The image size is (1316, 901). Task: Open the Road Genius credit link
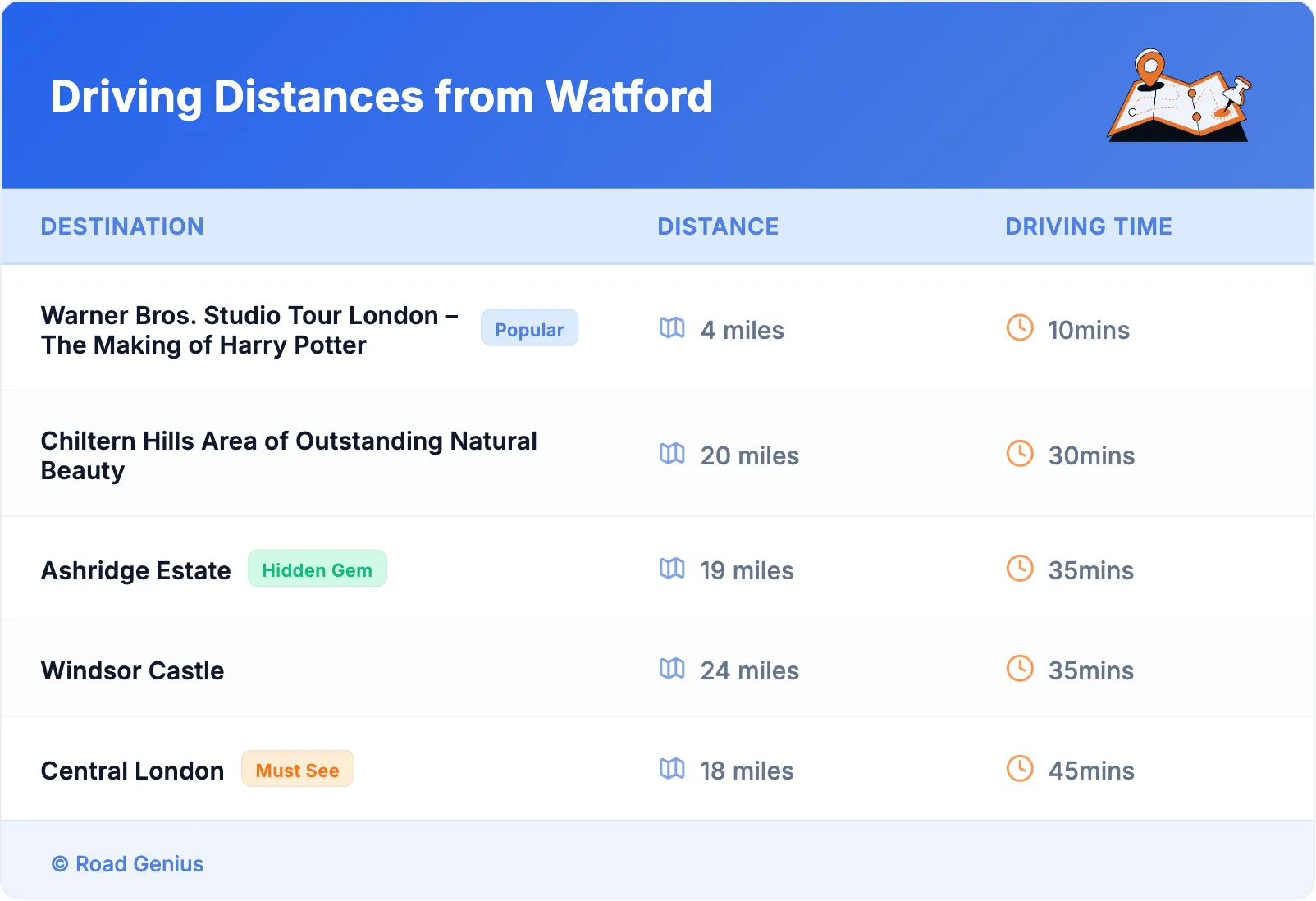tap(128, 864)
